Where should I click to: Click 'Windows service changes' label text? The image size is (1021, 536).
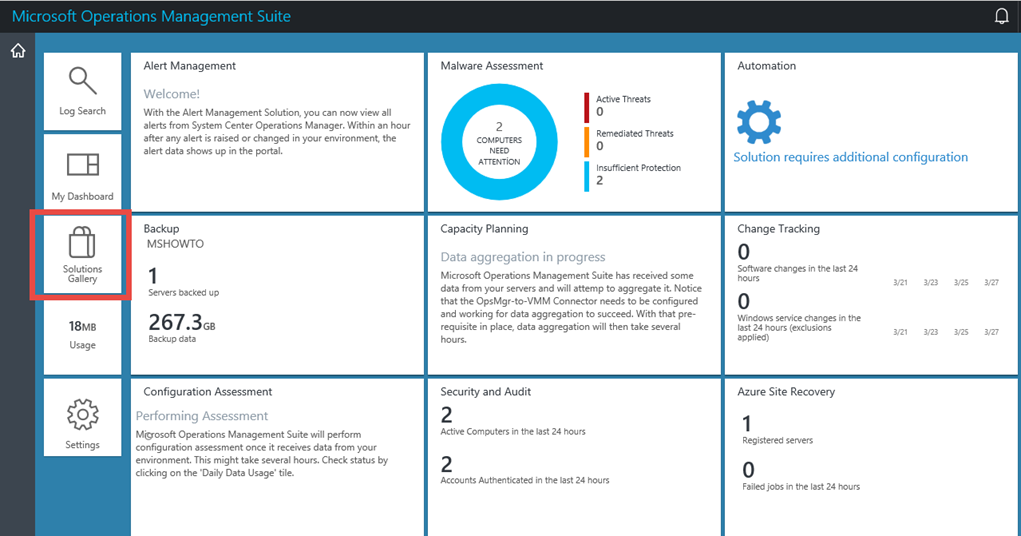(799, 328)
